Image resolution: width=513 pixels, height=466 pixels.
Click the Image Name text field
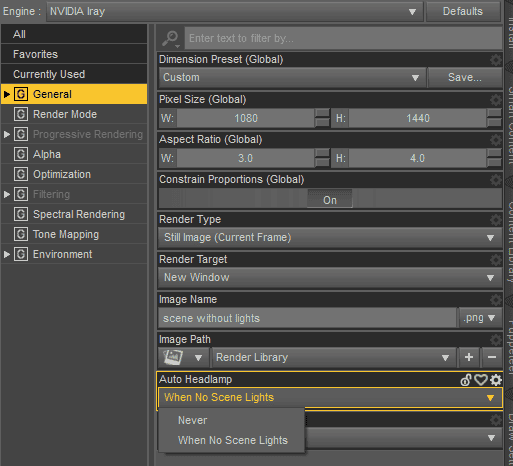307,318
